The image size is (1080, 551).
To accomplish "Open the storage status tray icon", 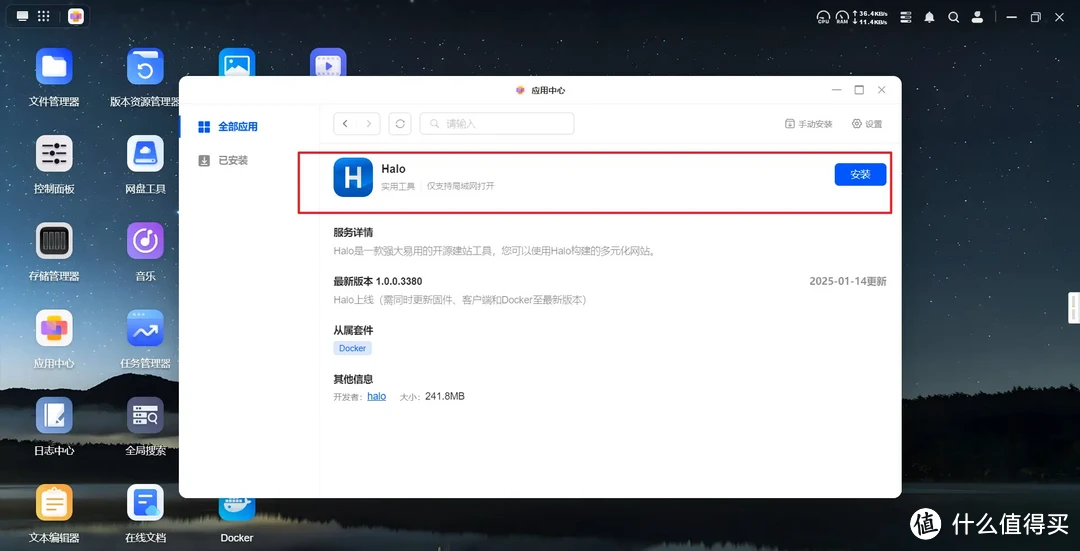I will [x=906, y=17].
